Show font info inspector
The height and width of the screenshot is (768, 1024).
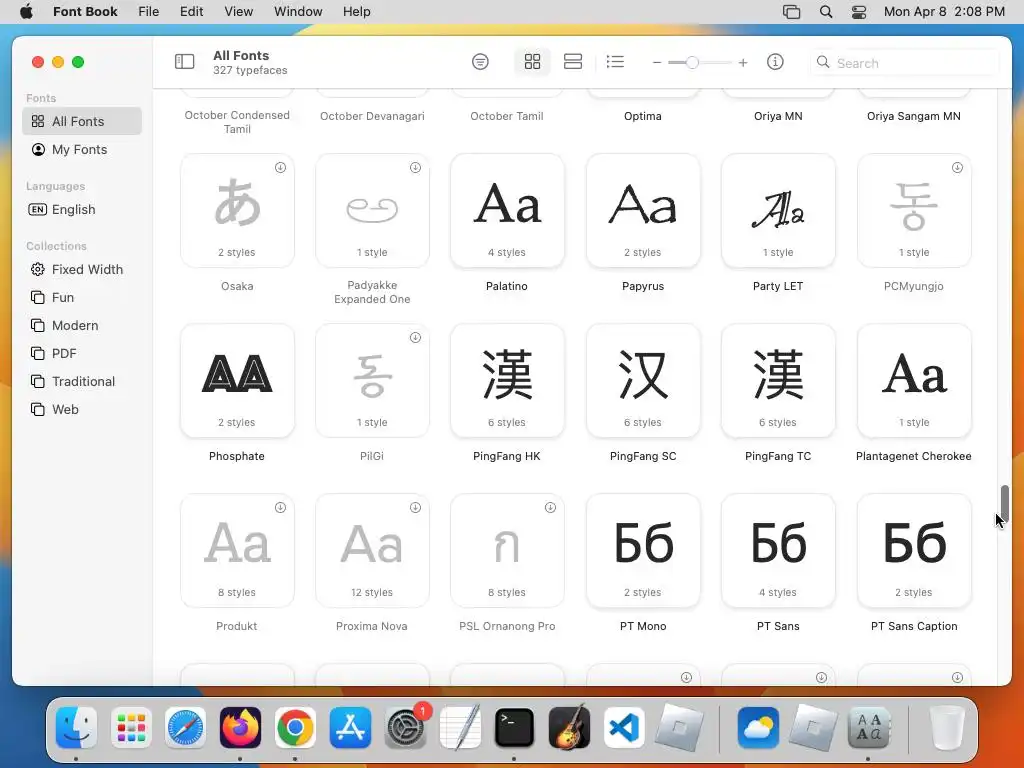click(775, 62)
